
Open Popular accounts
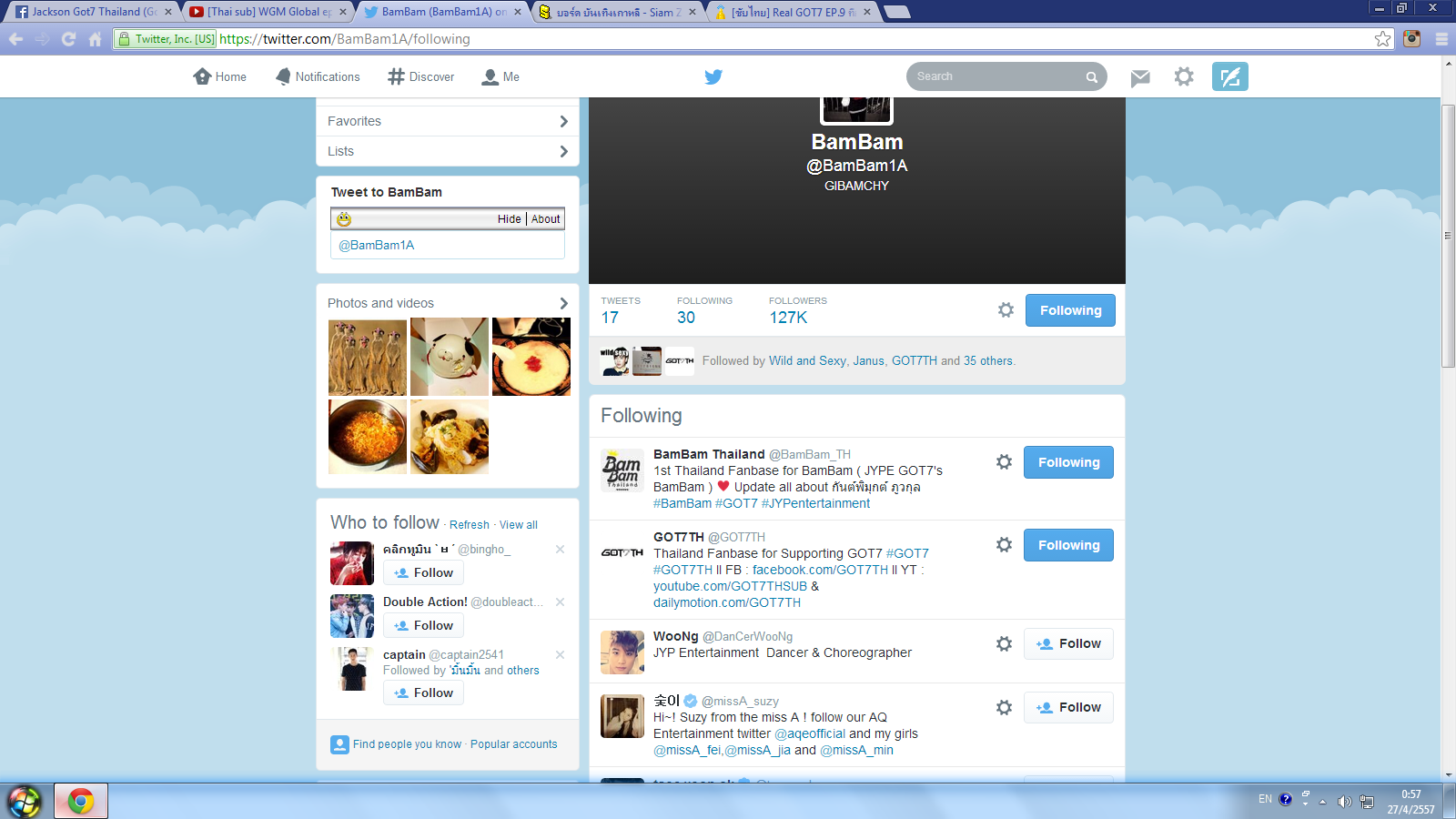(x=514, y=744)
